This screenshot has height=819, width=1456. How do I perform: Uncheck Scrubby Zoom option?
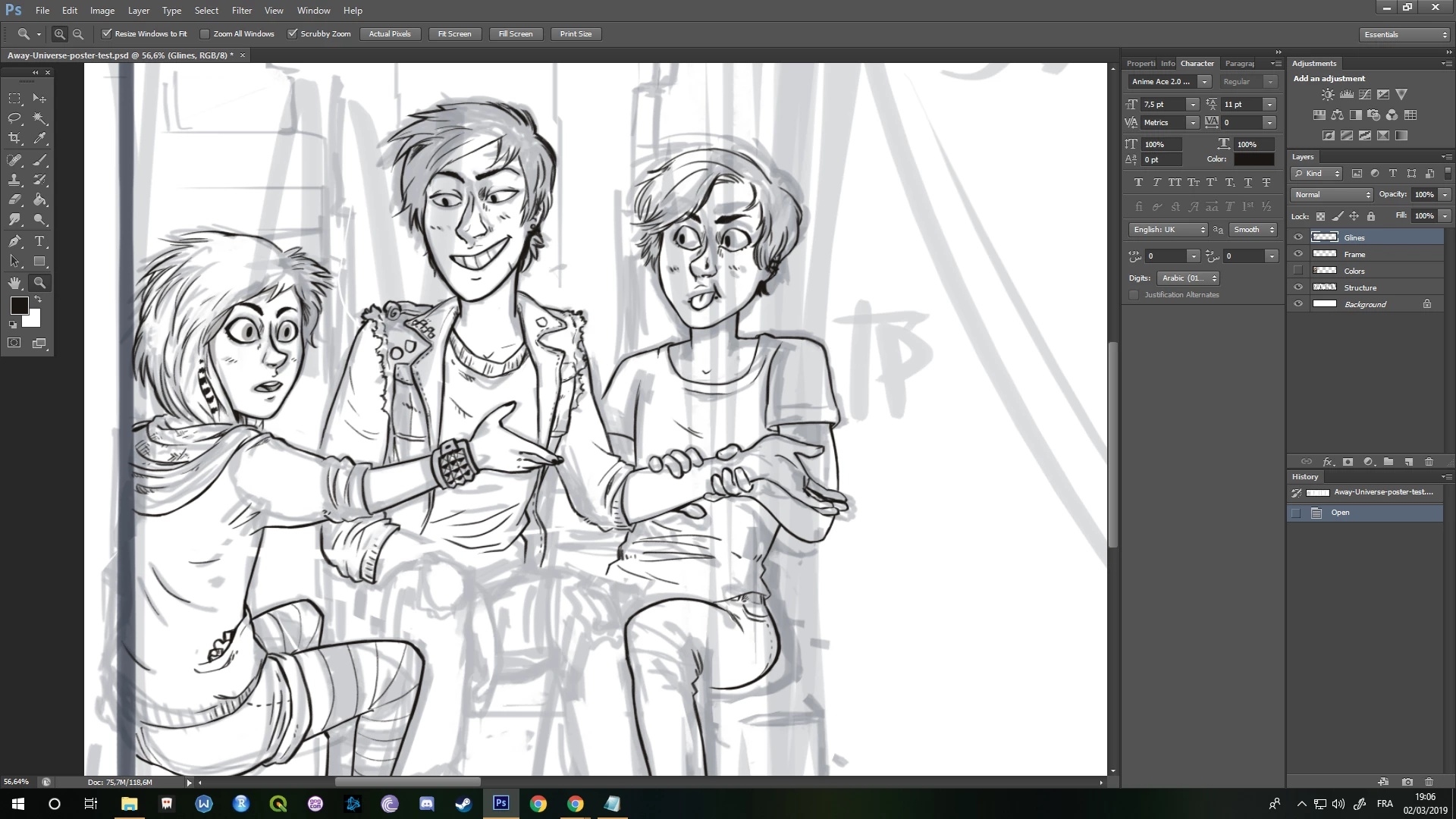coord(292,34)
